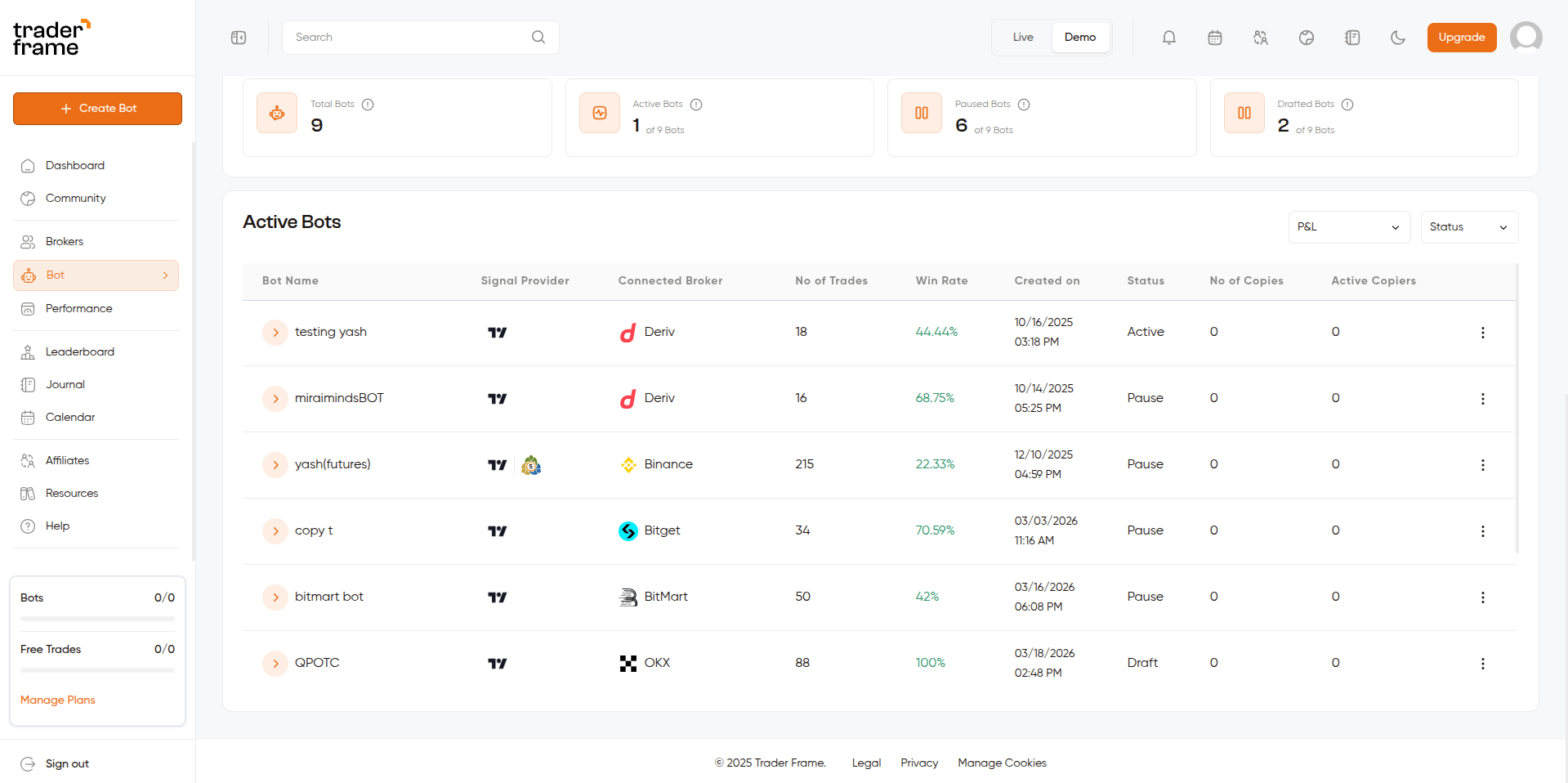The width and height of the screenshot is (1568, 783).
Task: Open options menu for bitmart bot
Action: tap(1483, 597)
